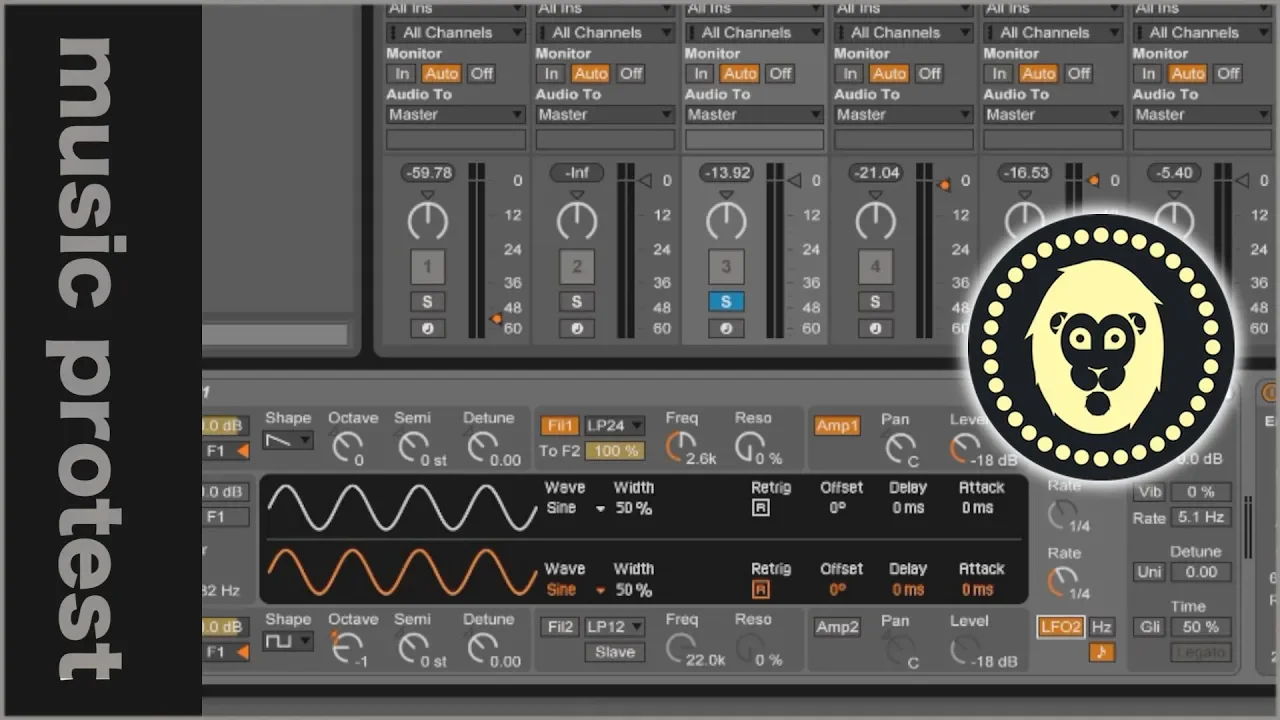
Task: Click the Hz button next to LFO2
Action: point(1101,627)
